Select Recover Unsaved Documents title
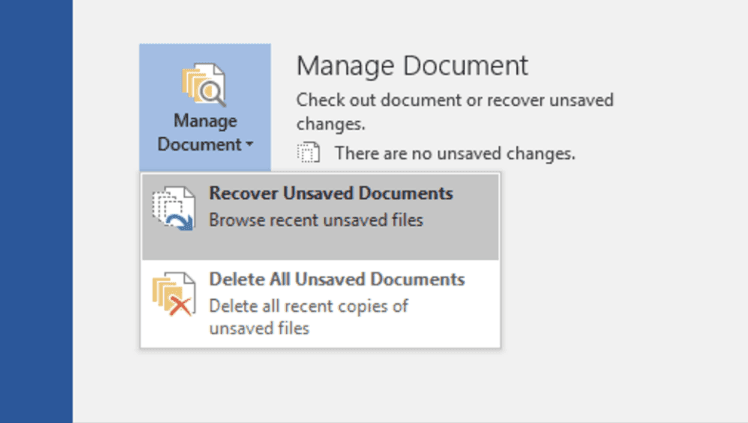This screenshot has width=748, height=423. click(x=331, y=193)
